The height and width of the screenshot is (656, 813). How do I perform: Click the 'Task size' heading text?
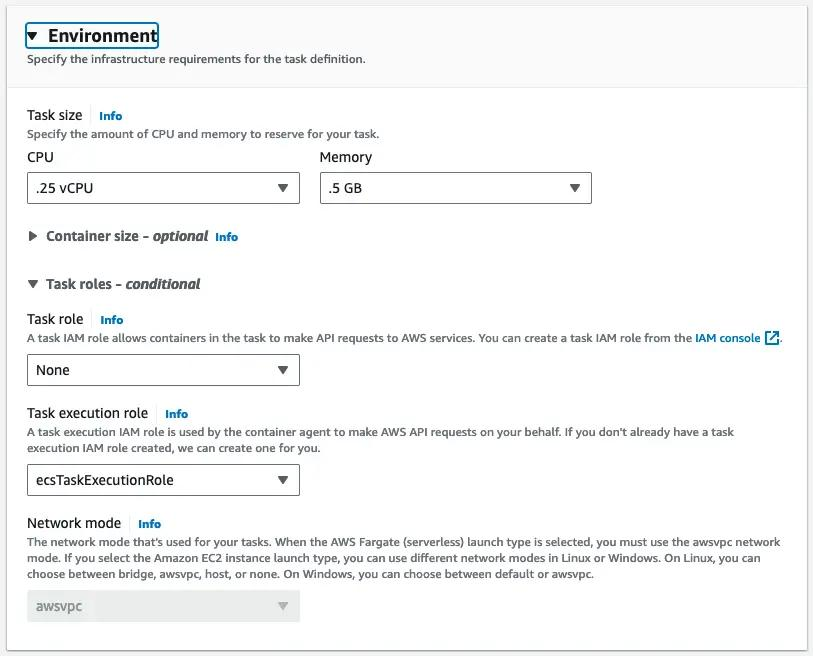click(x=54, y=115)
